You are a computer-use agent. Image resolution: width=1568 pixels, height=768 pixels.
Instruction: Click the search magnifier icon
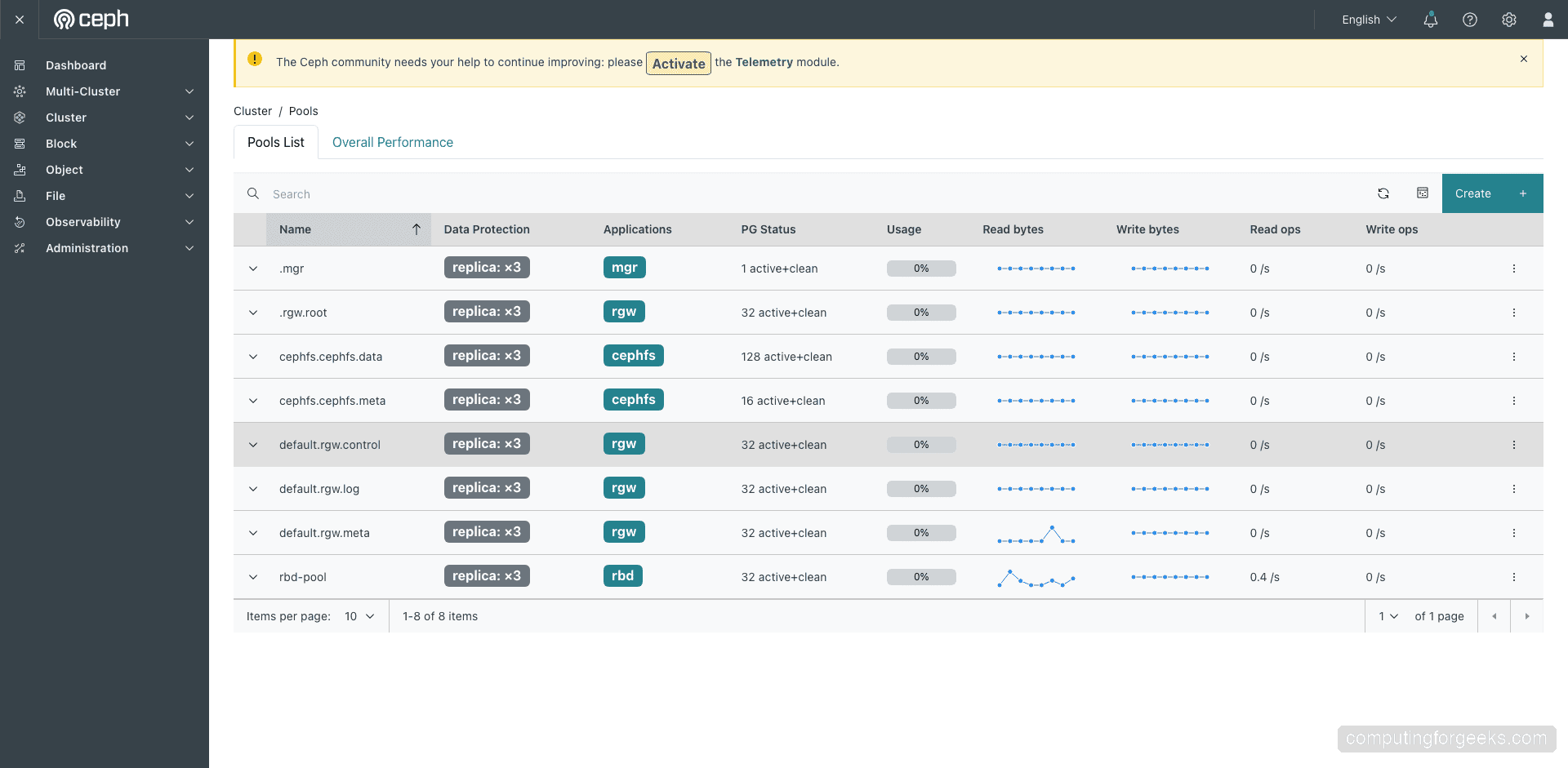coord(253,193)
